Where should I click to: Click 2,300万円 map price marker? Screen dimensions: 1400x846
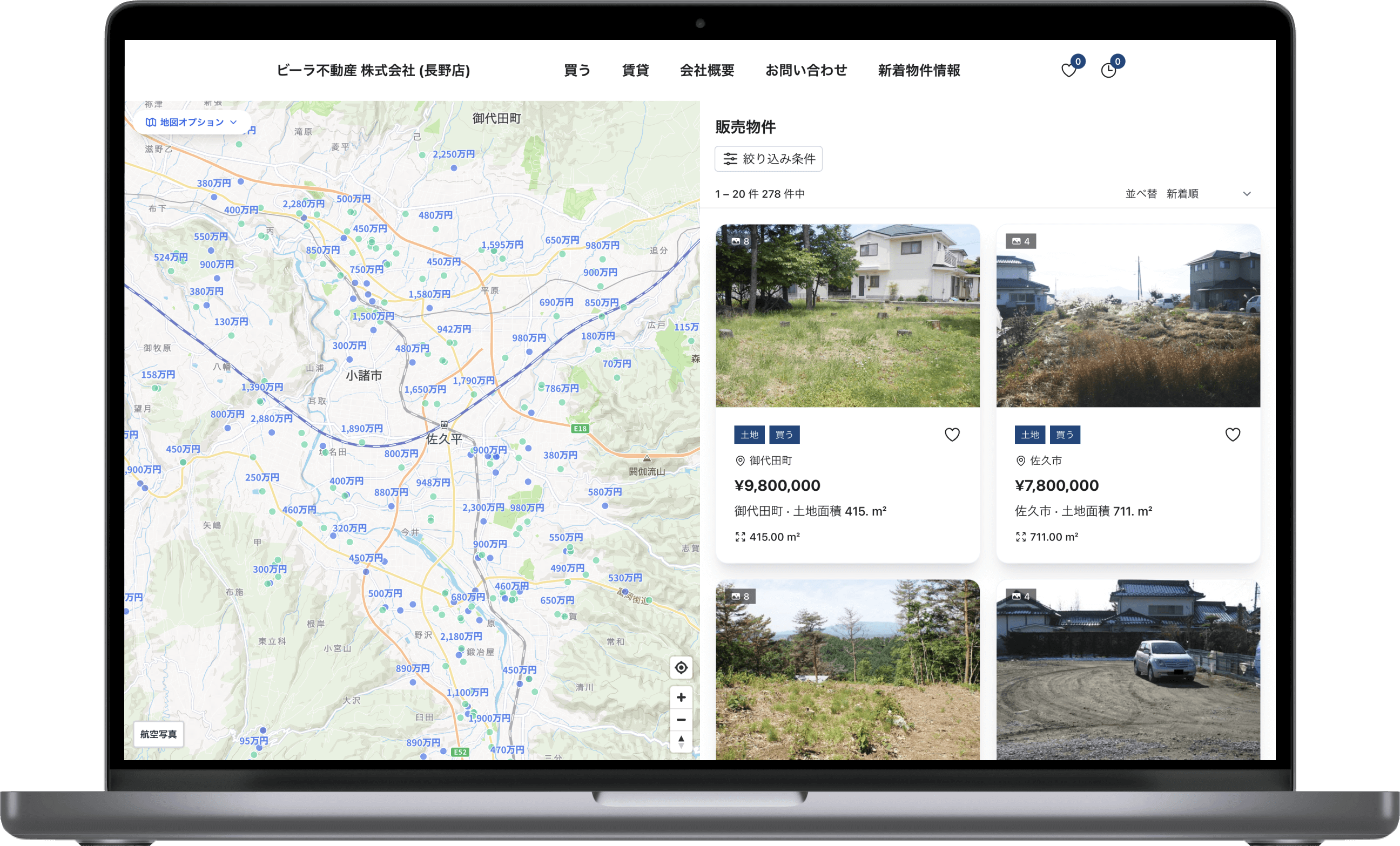[x=483, y=507]
